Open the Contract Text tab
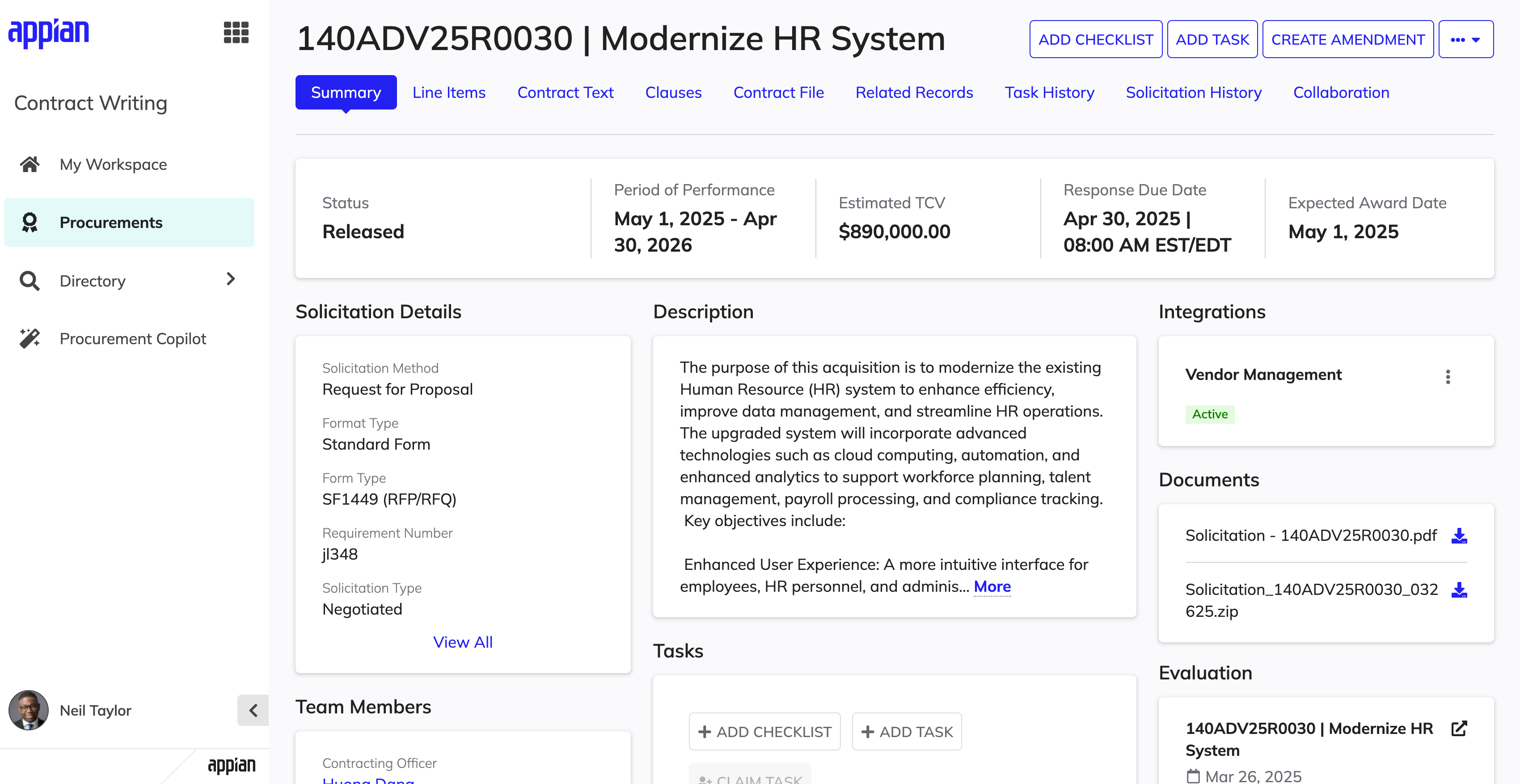This screenshot has width=1520, height=784. (565, 93)
